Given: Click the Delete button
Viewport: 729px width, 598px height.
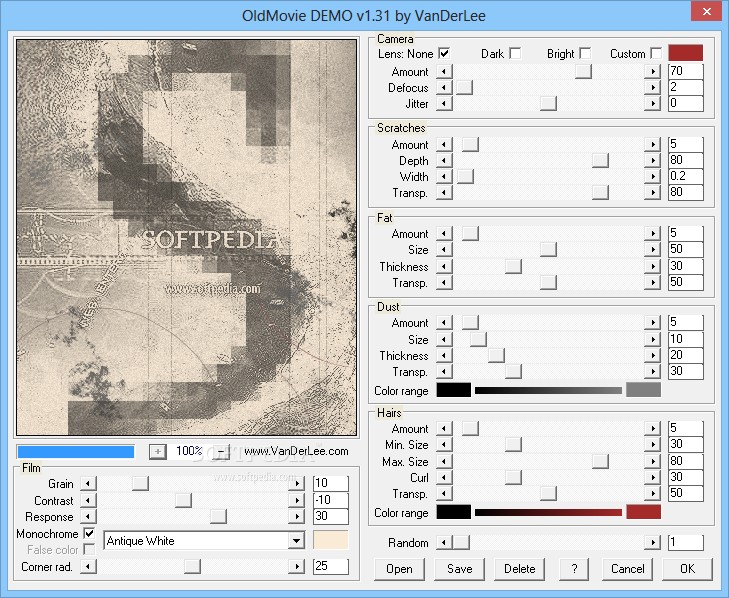Looking at the screenshot, I should 519,569.
